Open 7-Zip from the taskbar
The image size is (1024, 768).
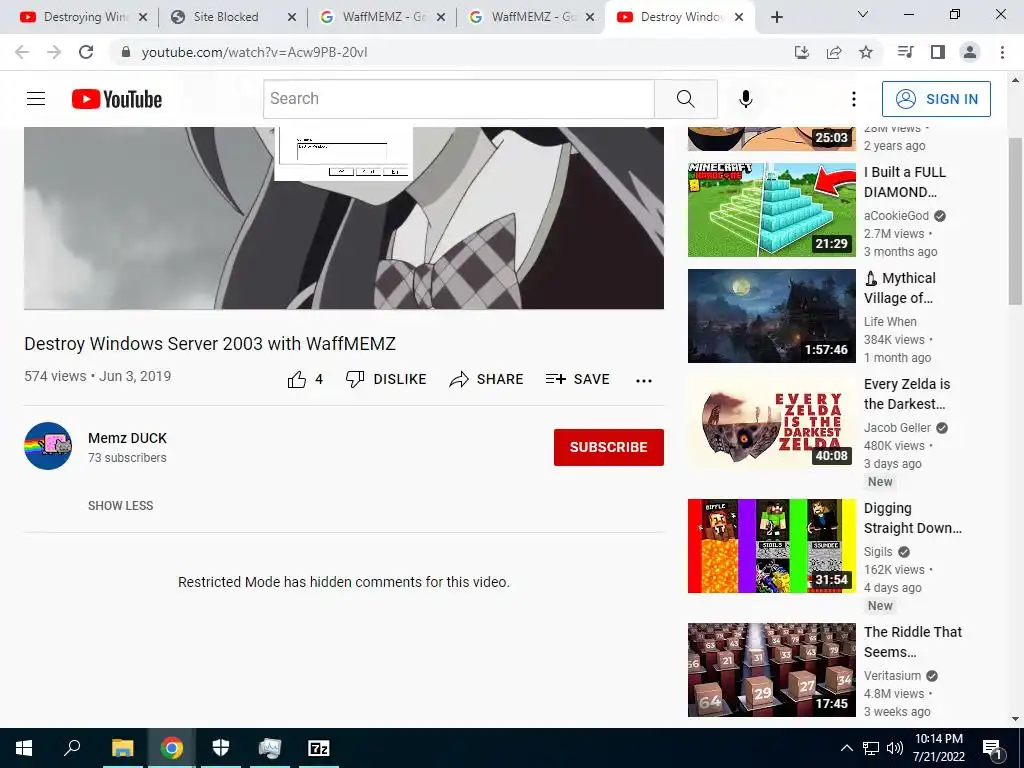pyautogui.click(x=319, y=748)
